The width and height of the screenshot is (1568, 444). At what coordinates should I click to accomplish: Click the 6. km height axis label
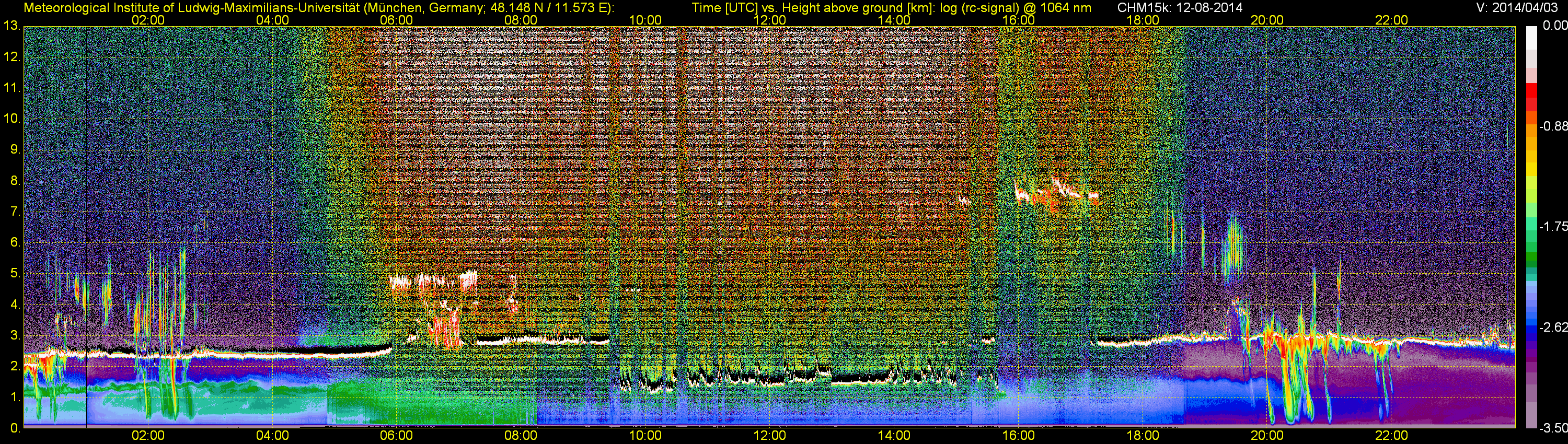point(15,243)
